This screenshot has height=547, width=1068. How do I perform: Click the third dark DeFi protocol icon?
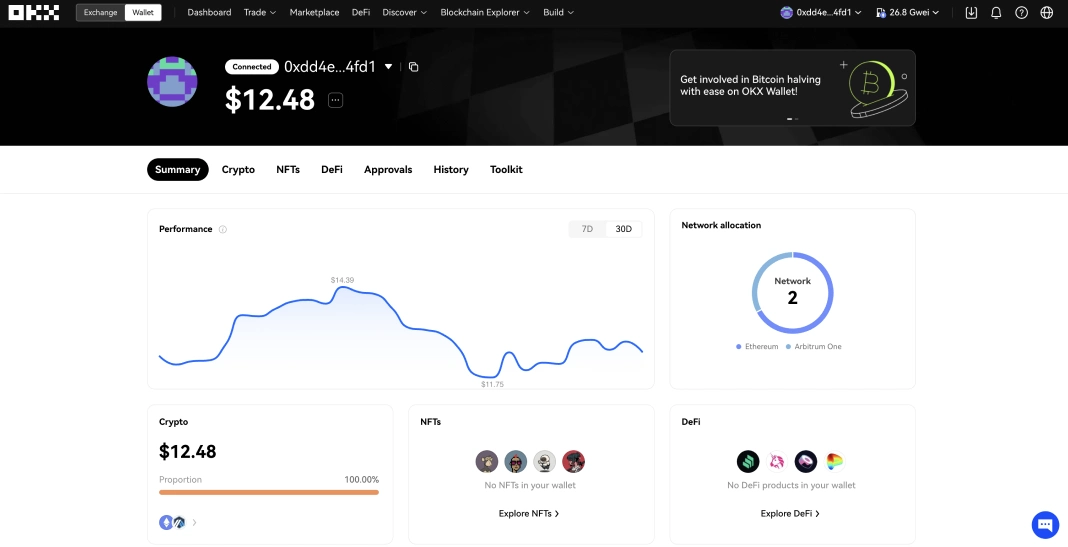click(806, 461)
